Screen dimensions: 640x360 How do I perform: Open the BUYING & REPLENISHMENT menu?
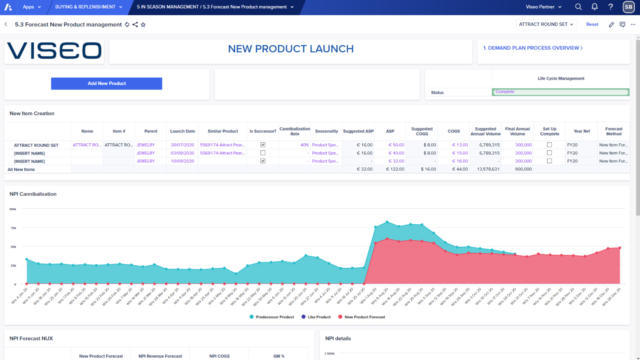coord(89,7)
